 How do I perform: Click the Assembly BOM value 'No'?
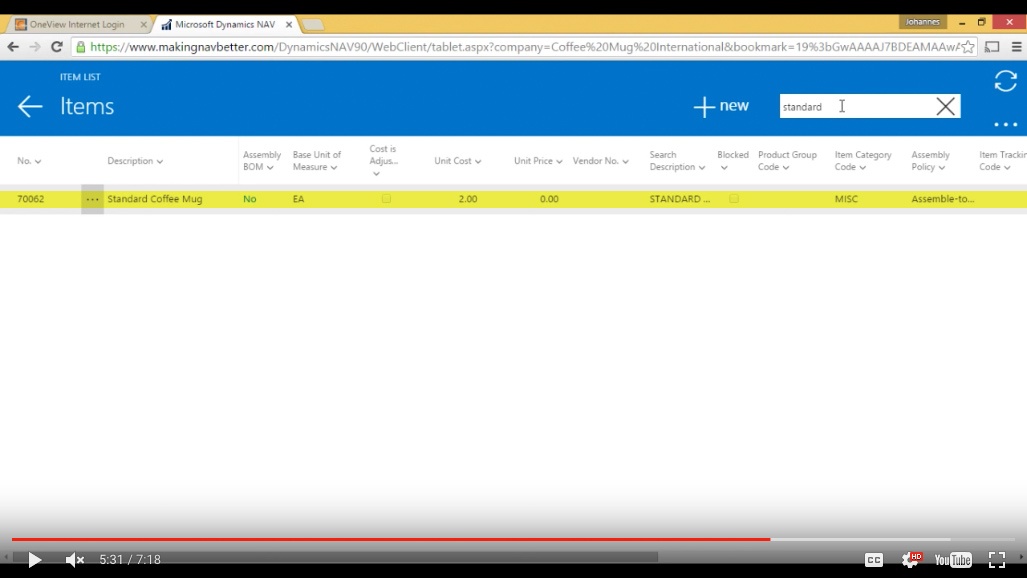click(250, 199)
